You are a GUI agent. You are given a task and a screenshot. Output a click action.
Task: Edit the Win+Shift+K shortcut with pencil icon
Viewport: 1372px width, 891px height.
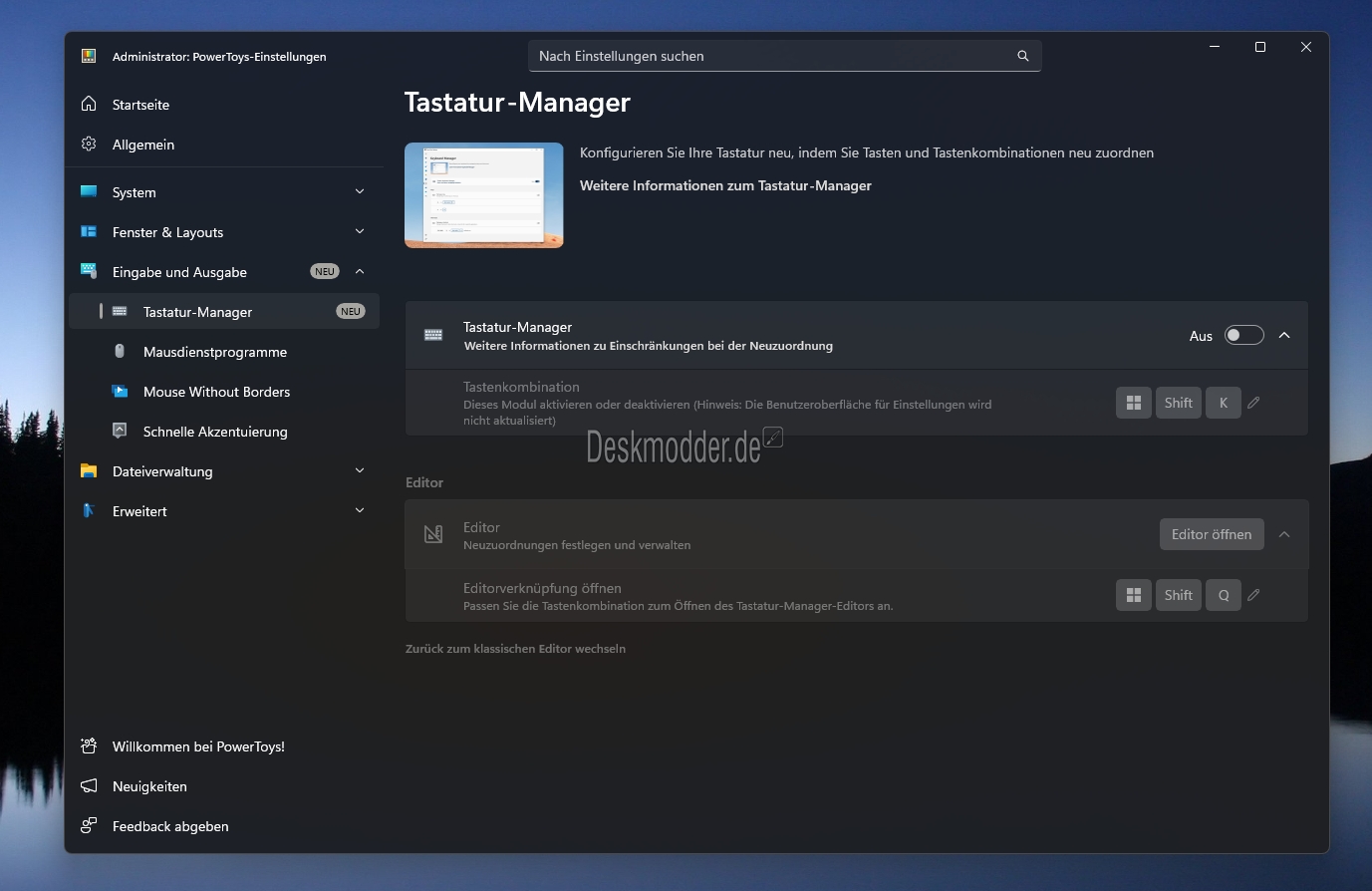pyautogui.click(x=1253, y=403)
